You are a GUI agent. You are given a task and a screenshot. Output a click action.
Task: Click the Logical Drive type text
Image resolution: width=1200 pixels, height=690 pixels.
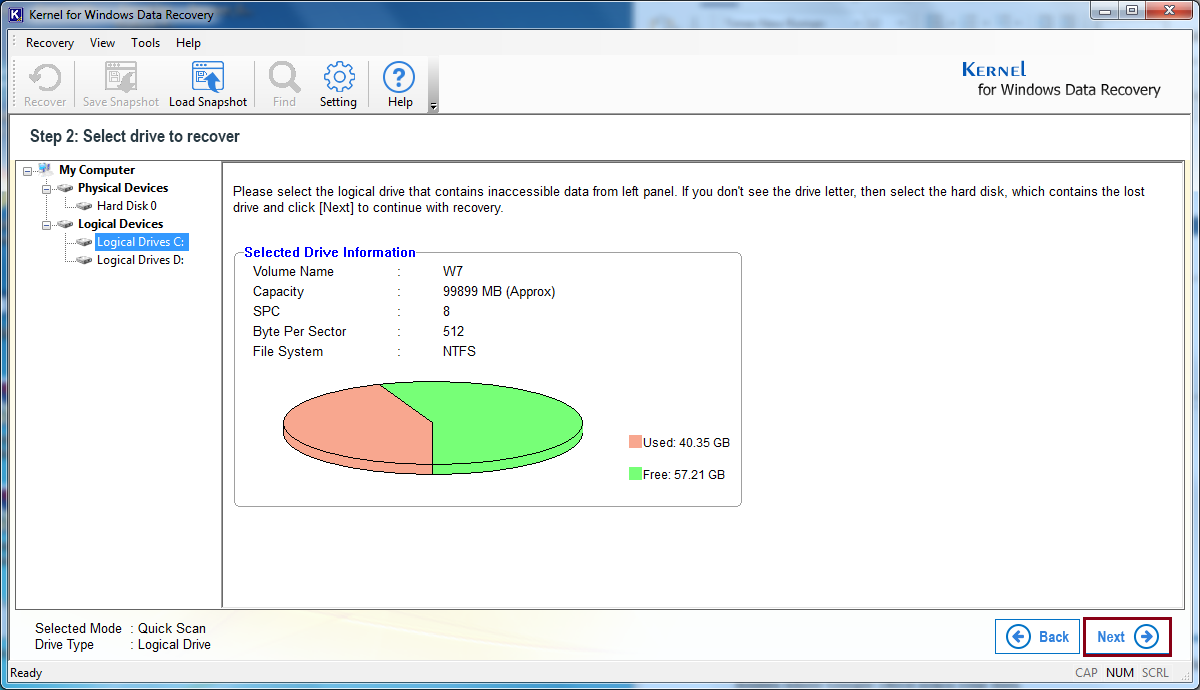(x=174, y=645)
